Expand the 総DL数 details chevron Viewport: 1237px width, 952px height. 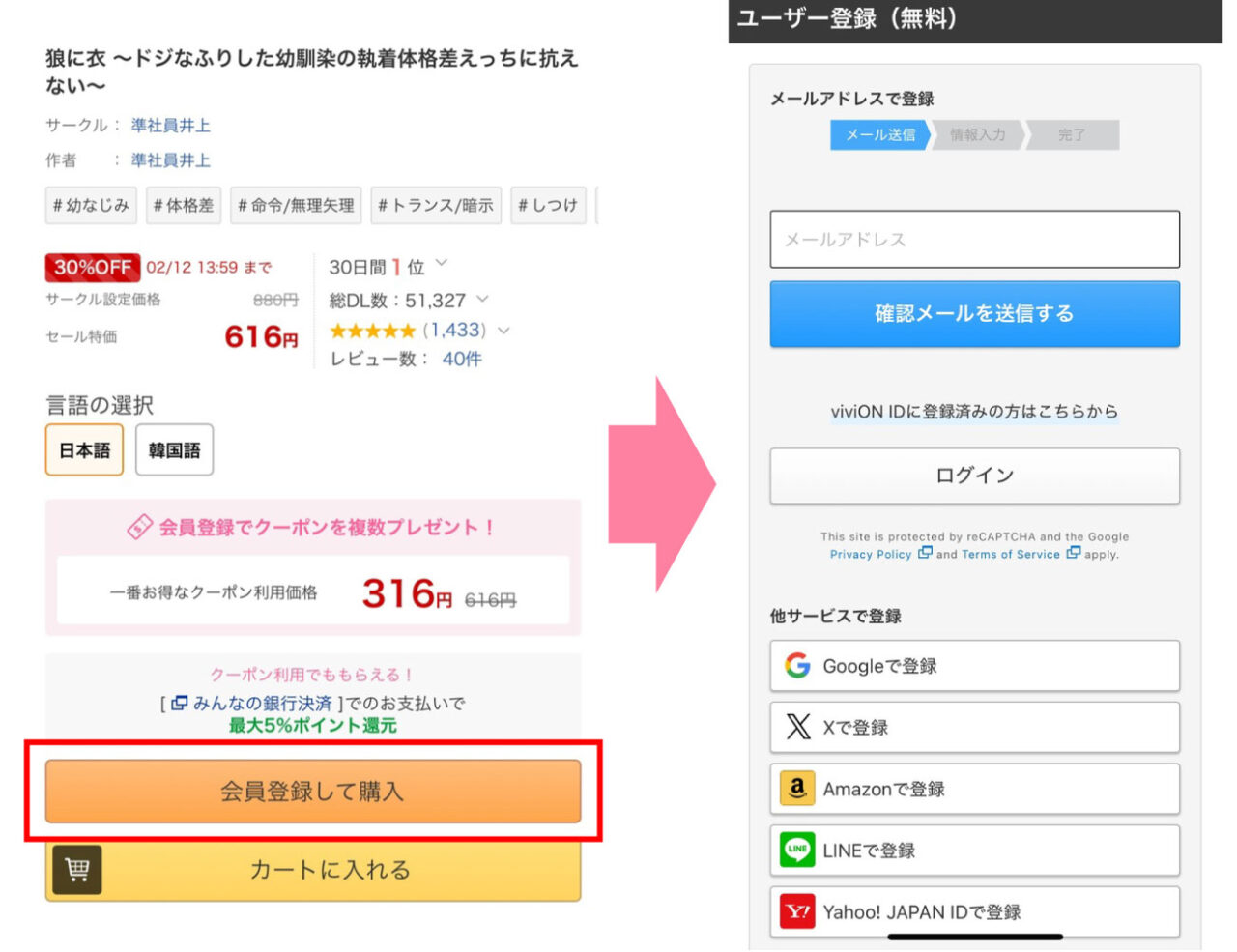482,300
